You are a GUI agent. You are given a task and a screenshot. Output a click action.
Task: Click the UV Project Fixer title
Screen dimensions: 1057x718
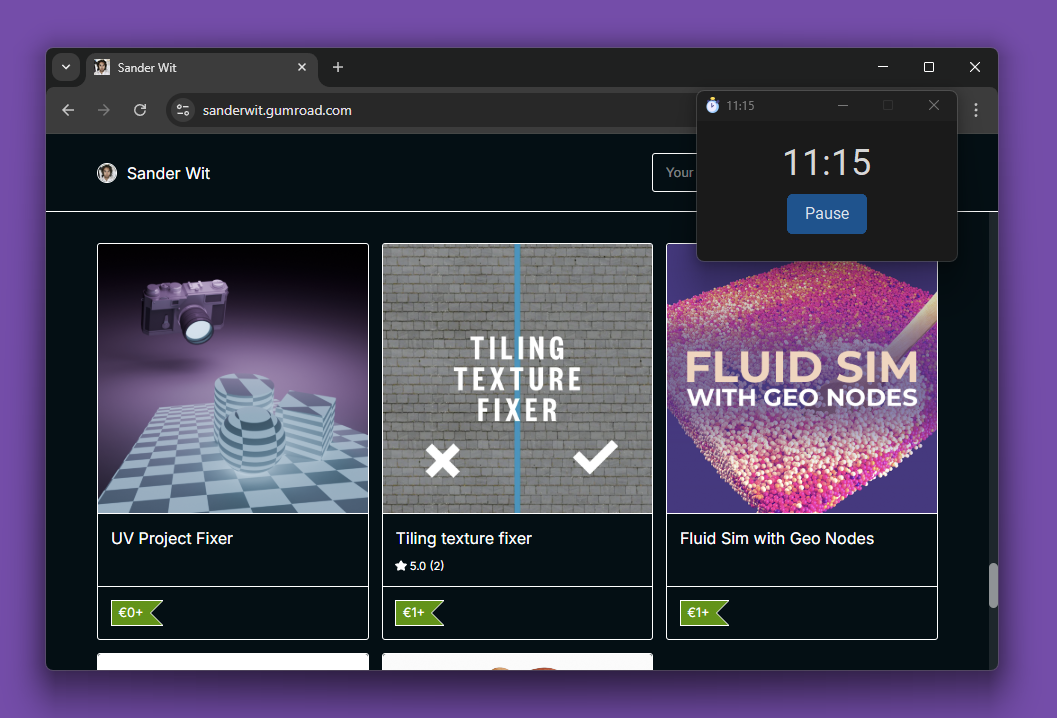click(x=172, y=539)
